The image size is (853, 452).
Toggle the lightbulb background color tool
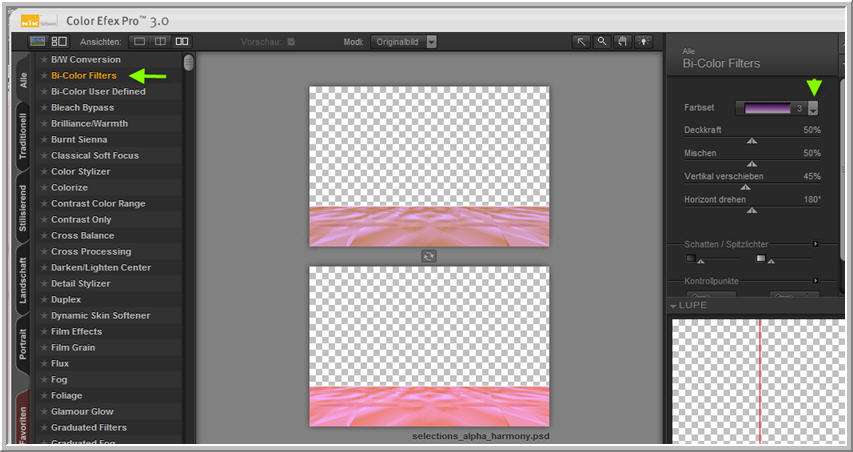(644, 41)
